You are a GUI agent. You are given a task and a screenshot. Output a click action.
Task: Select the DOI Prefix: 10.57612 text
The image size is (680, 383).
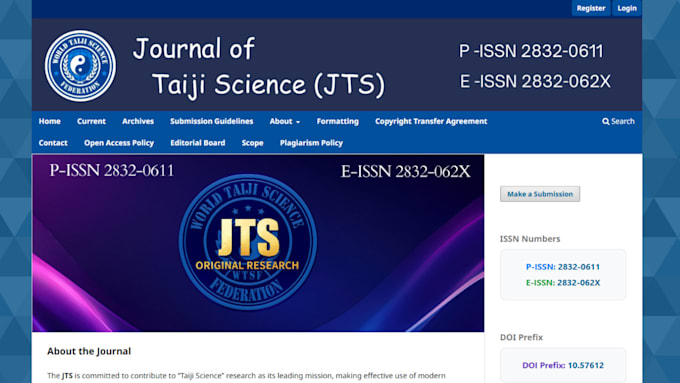(563, 365)
